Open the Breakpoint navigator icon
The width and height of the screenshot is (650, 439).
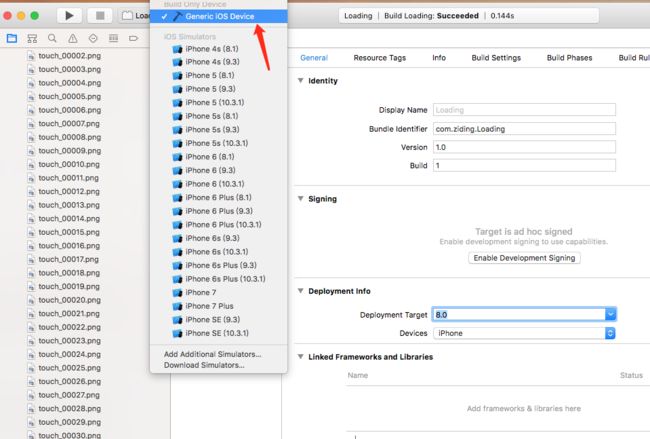tap(133, 39)
